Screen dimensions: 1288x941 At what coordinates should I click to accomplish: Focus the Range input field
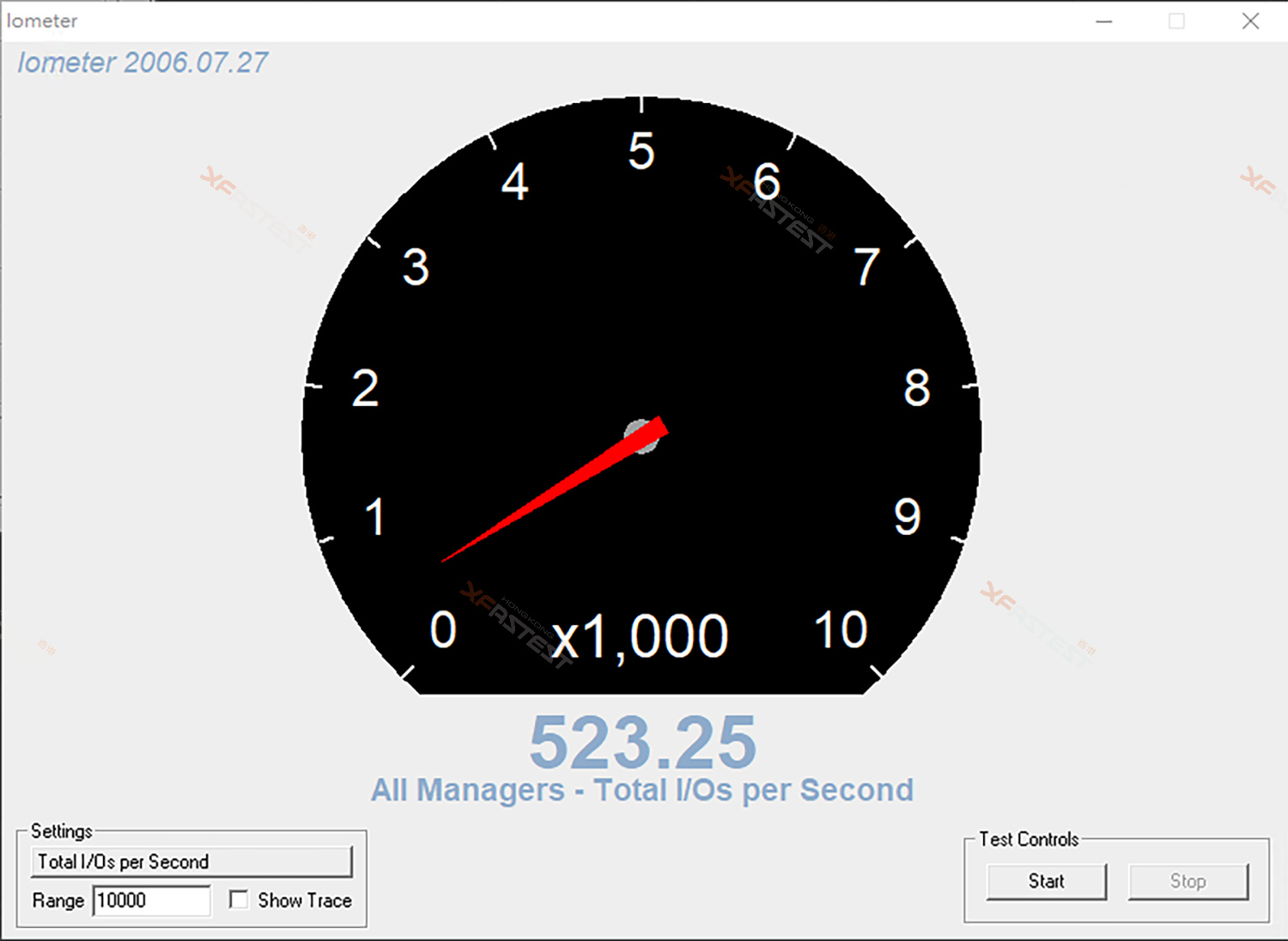[151, 901]
